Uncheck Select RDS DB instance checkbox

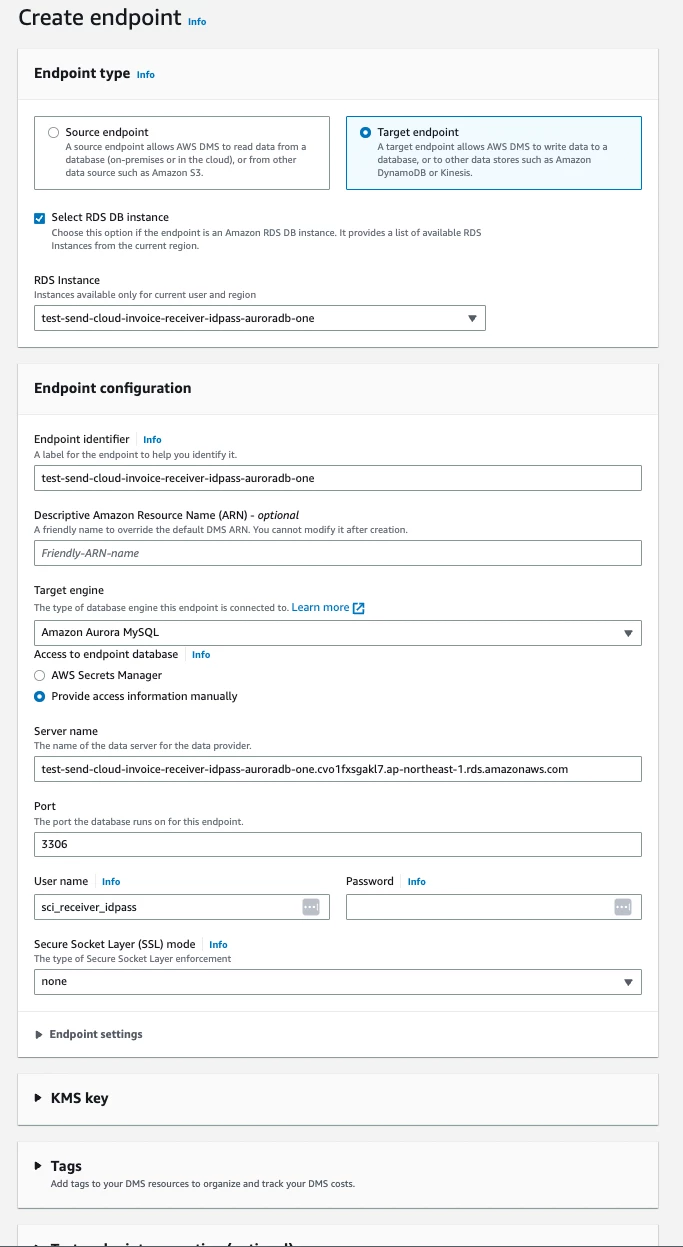point(40,217)
